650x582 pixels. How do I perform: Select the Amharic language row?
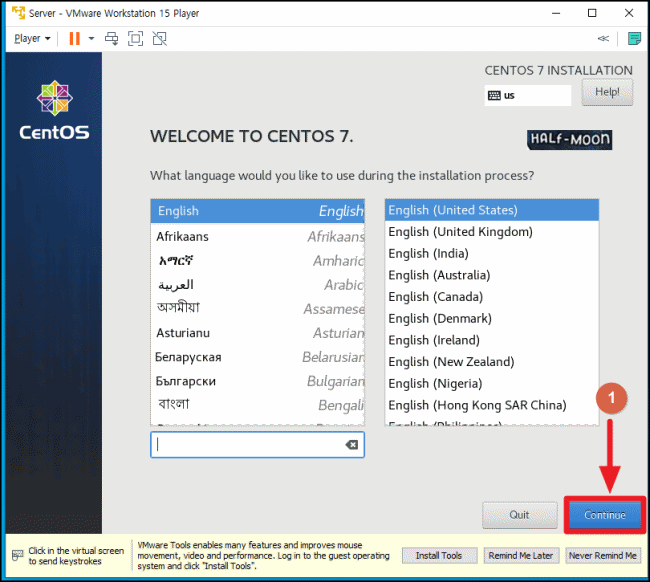[x=257, y=261]
